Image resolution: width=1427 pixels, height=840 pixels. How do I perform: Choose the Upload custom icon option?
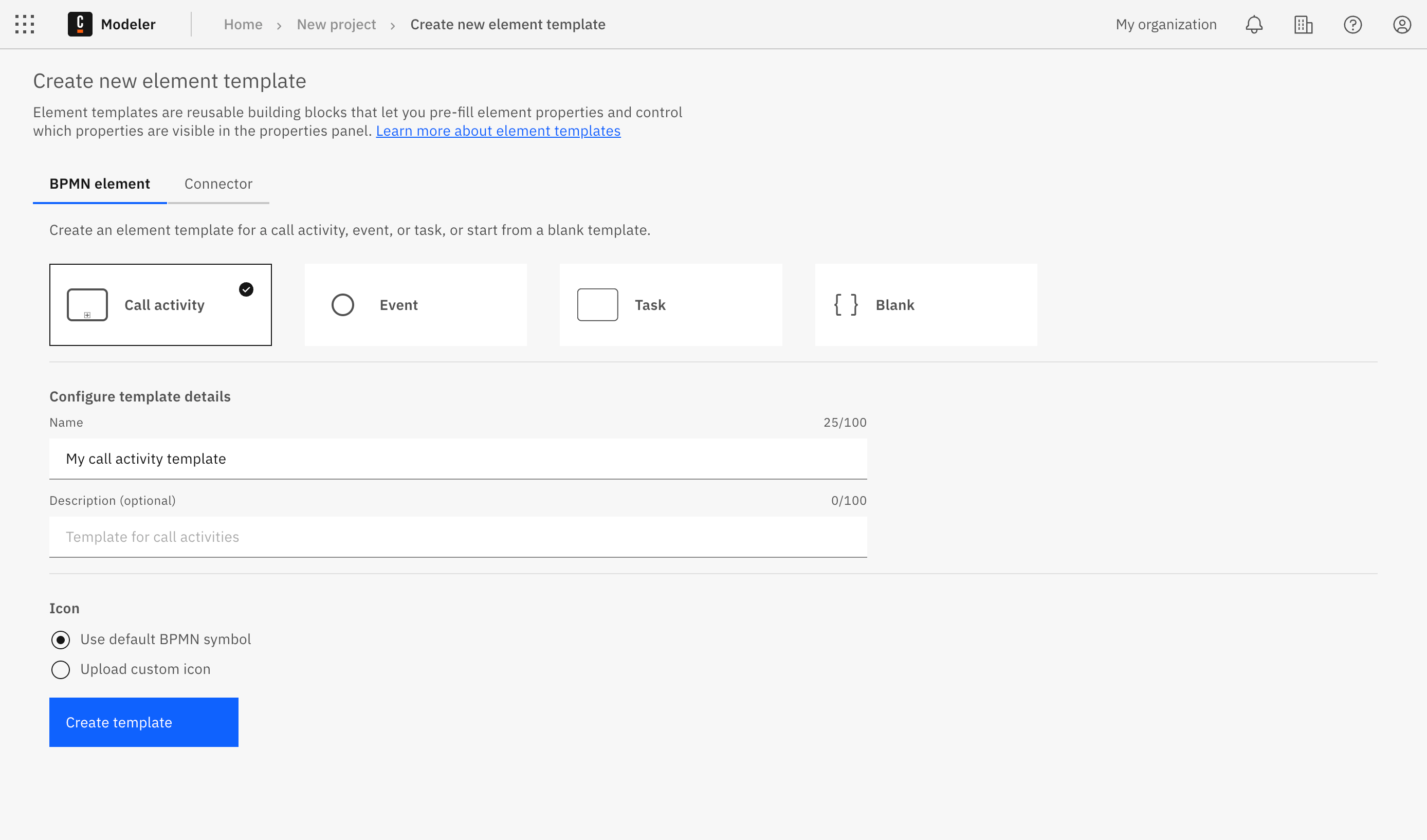tap(61, 669)
